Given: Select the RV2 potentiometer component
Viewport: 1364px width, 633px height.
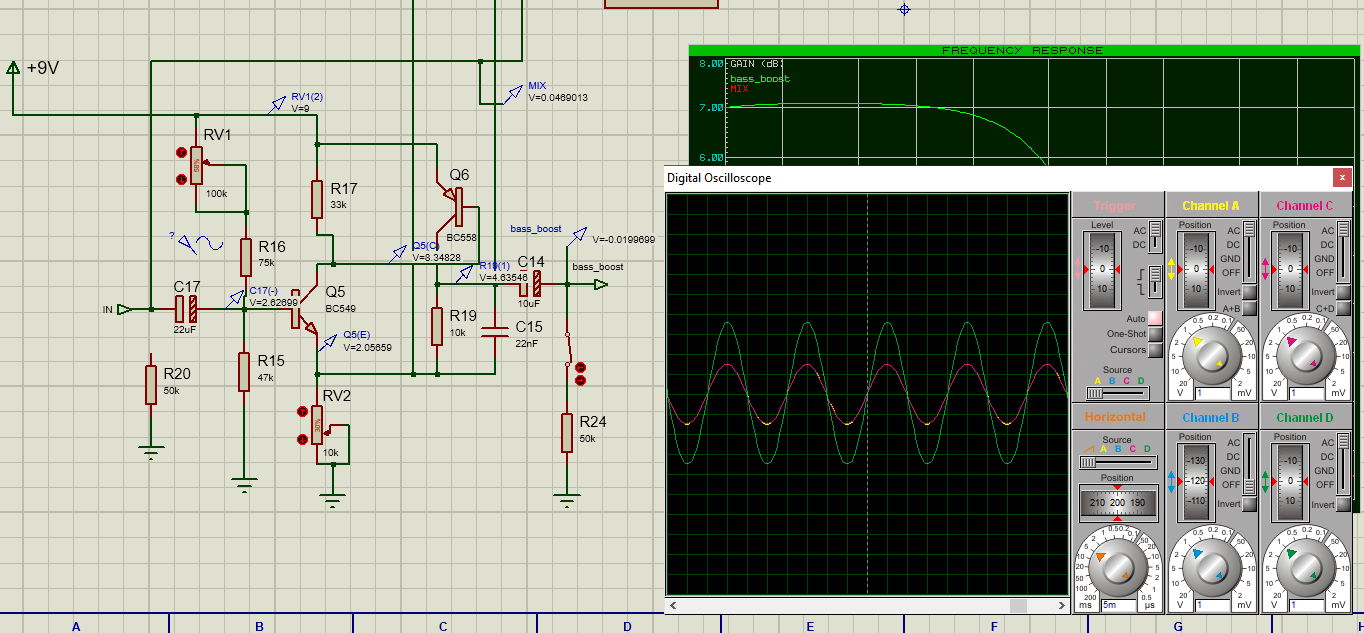Looking at the screenshot, I should [x=318, y=427].
